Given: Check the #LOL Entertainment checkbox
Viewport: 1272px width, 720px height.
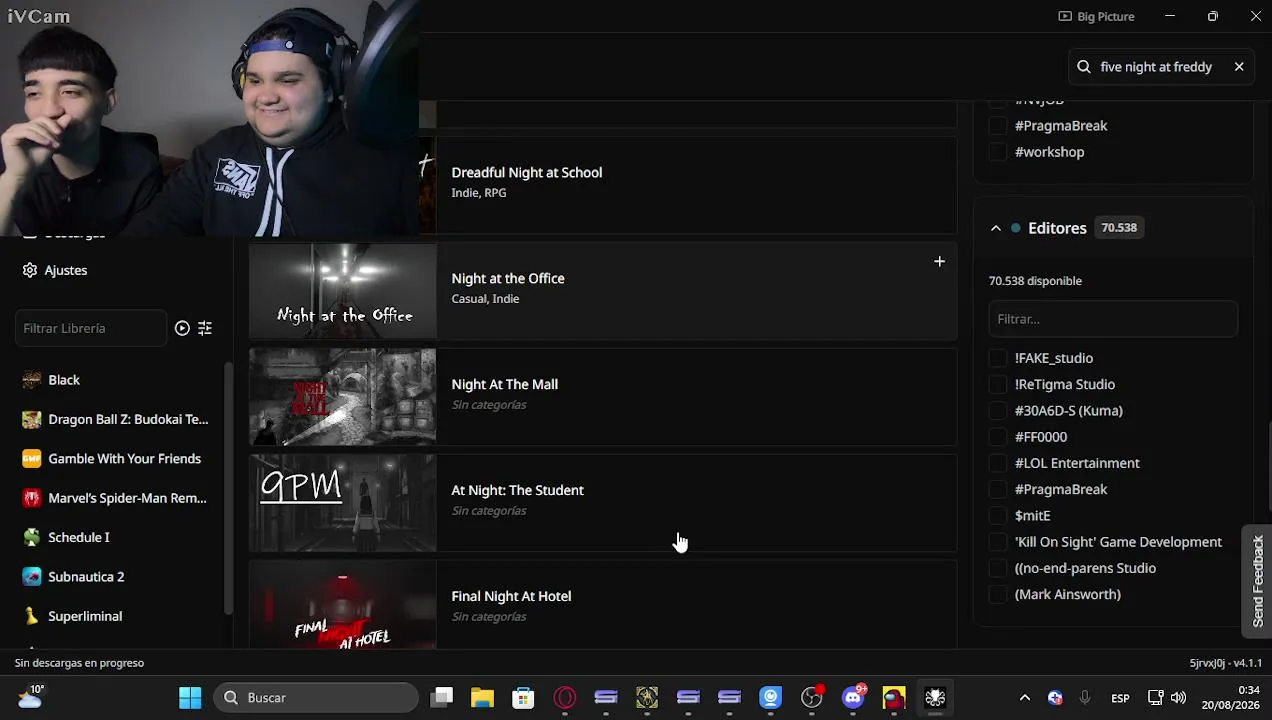Looking at the screenshot, I should tap(997, 463).
